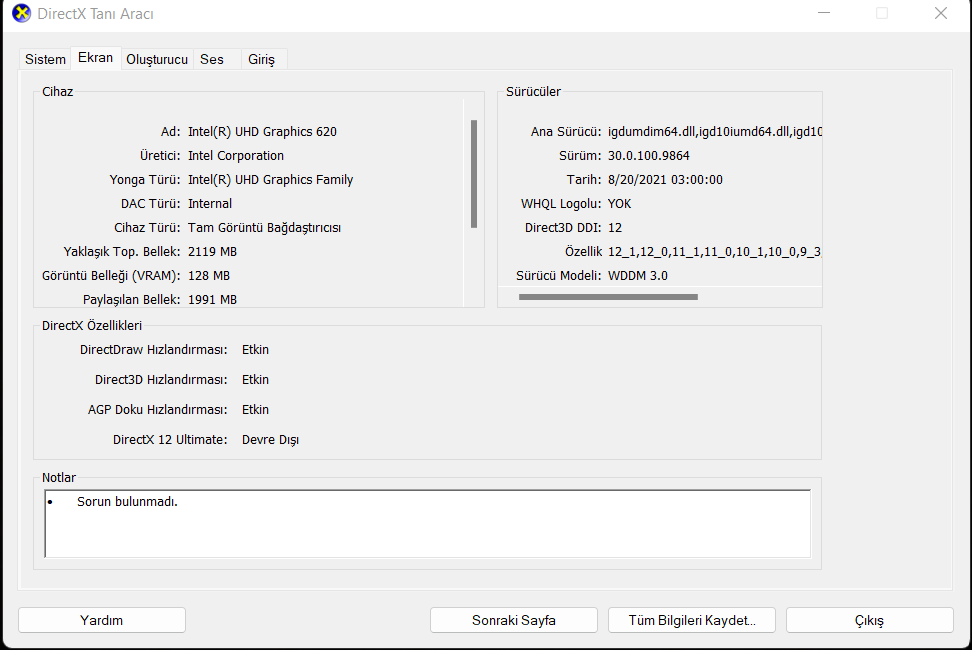This screenshot has width=972, height=650.
Task: Click the 'Yaklaşık Top. Bellek:' label
Action: 122,252
